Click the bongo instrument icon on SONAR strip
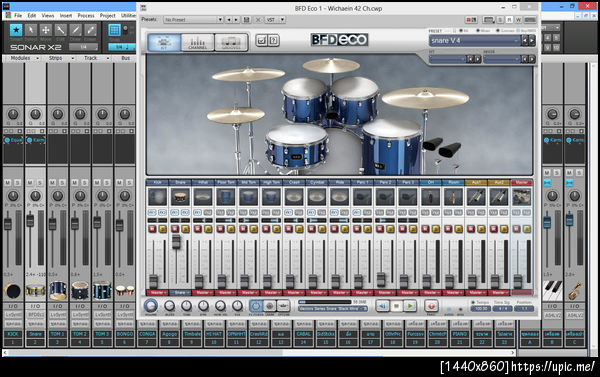This screenshot has width=600, height=377. tap(125, 291)
